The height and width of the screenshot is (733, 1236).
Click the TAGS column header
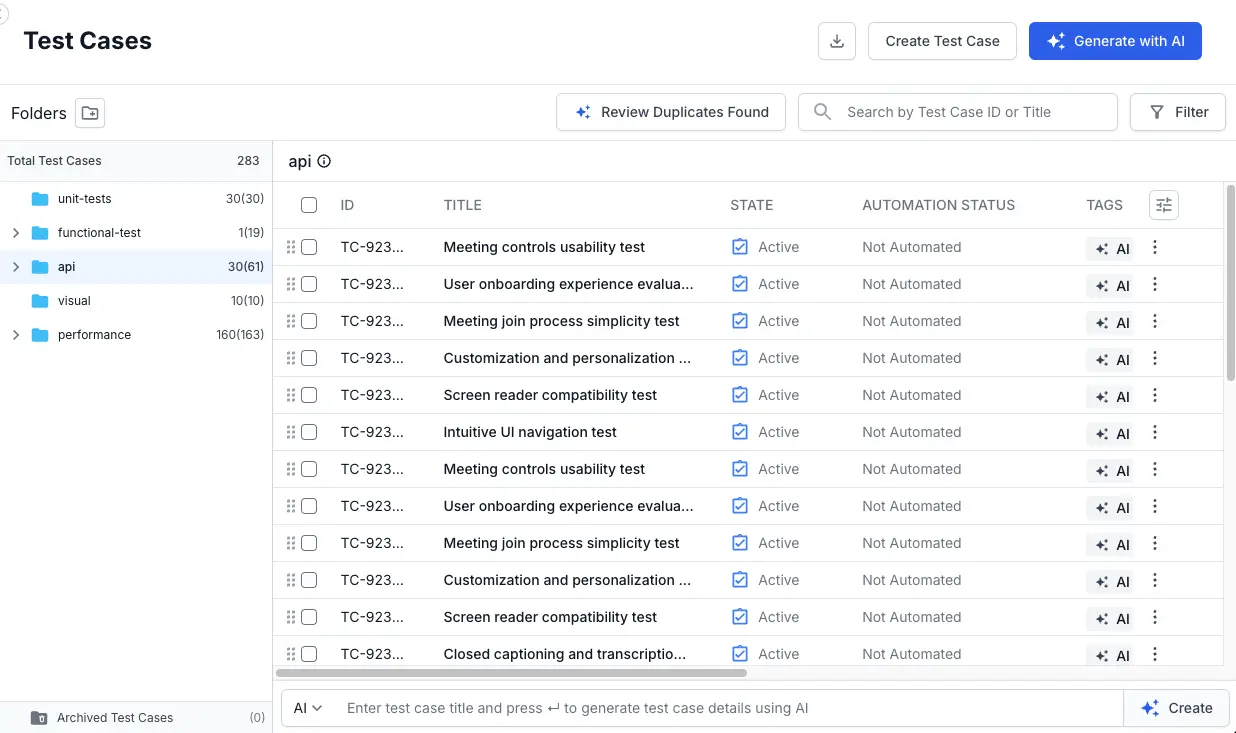pos(1105,205)
